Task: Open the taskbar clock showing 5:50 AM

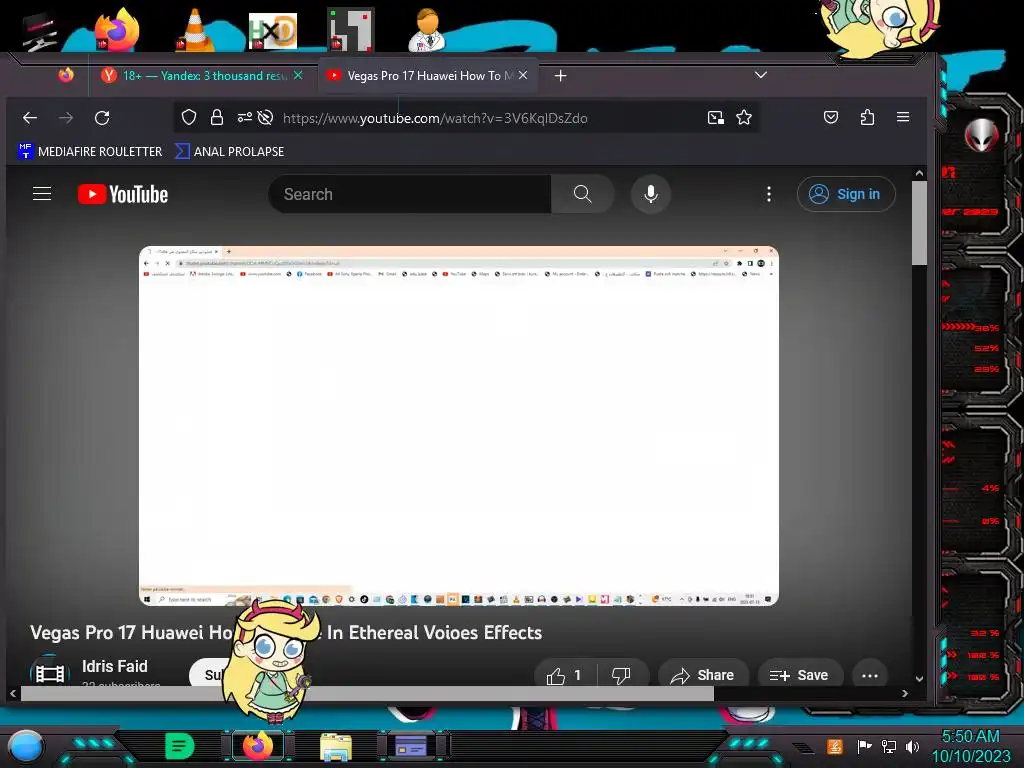Action: (x=970, y=746)
